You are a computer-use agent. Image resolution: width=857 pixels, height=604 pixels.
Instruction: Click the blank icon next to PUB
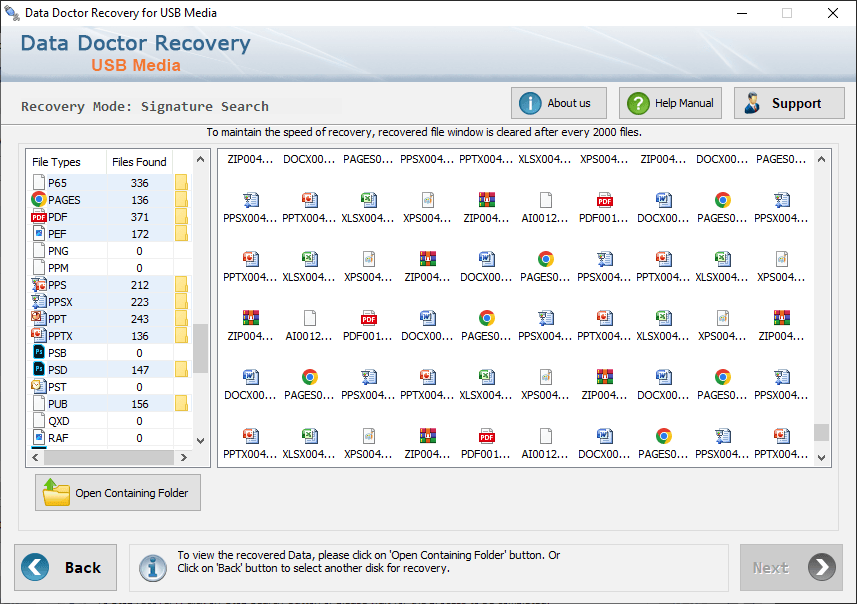pyautogui.click(x=39, y=403)
